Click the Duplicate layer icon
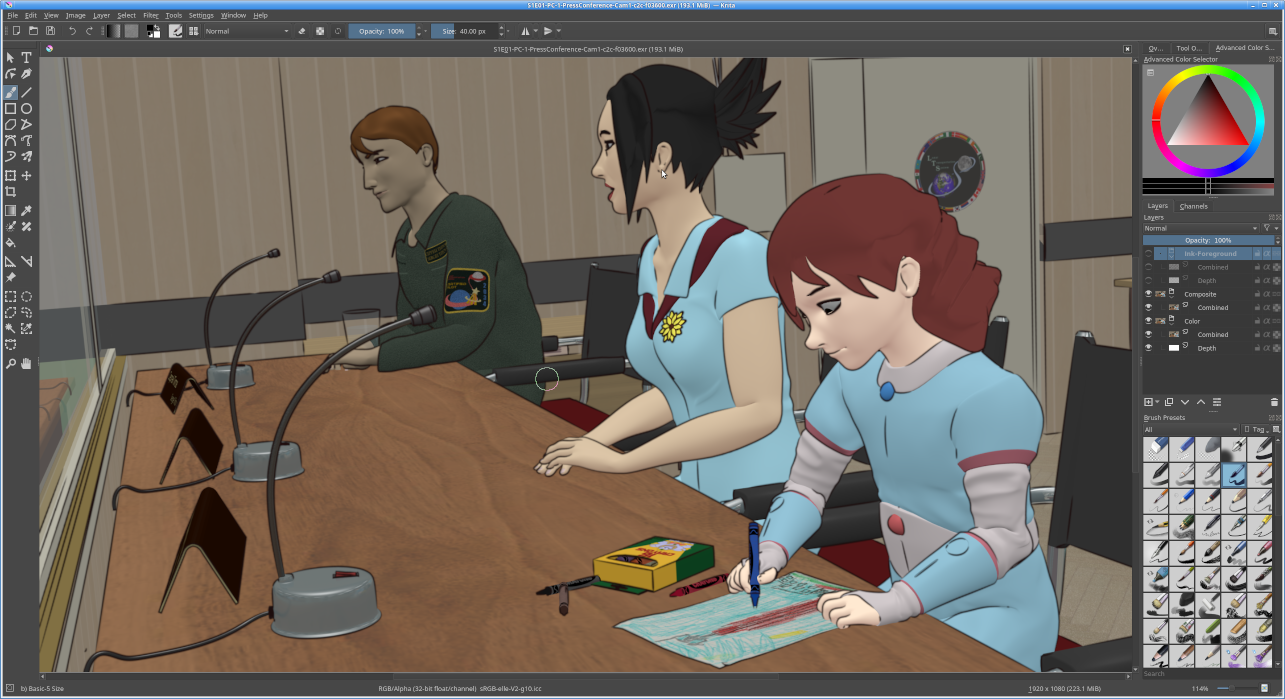This screenshot has height=699, width=1285. (x=1168, y=402)
